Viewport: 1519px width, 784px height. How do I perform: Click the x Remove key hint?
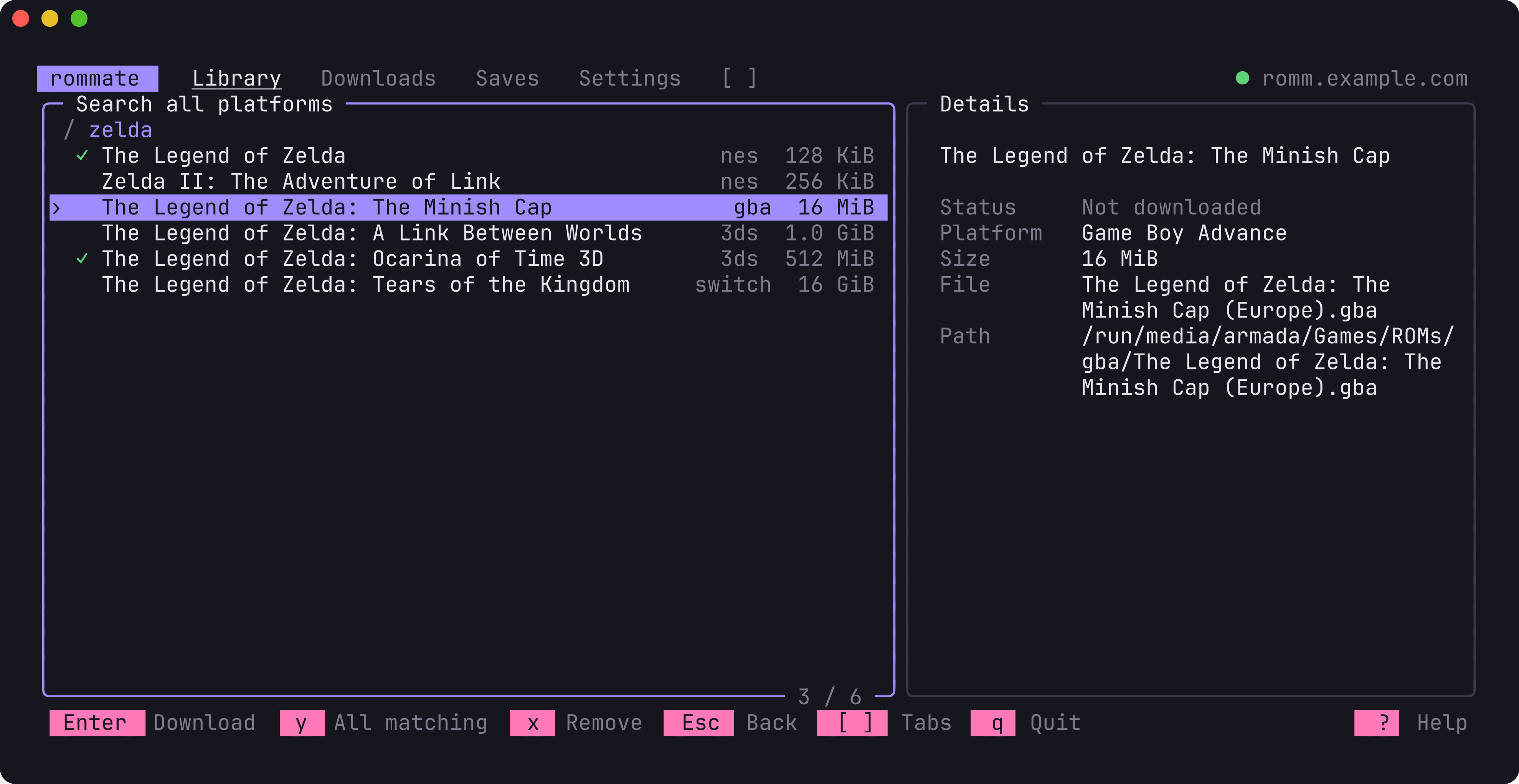pos(576,723)
